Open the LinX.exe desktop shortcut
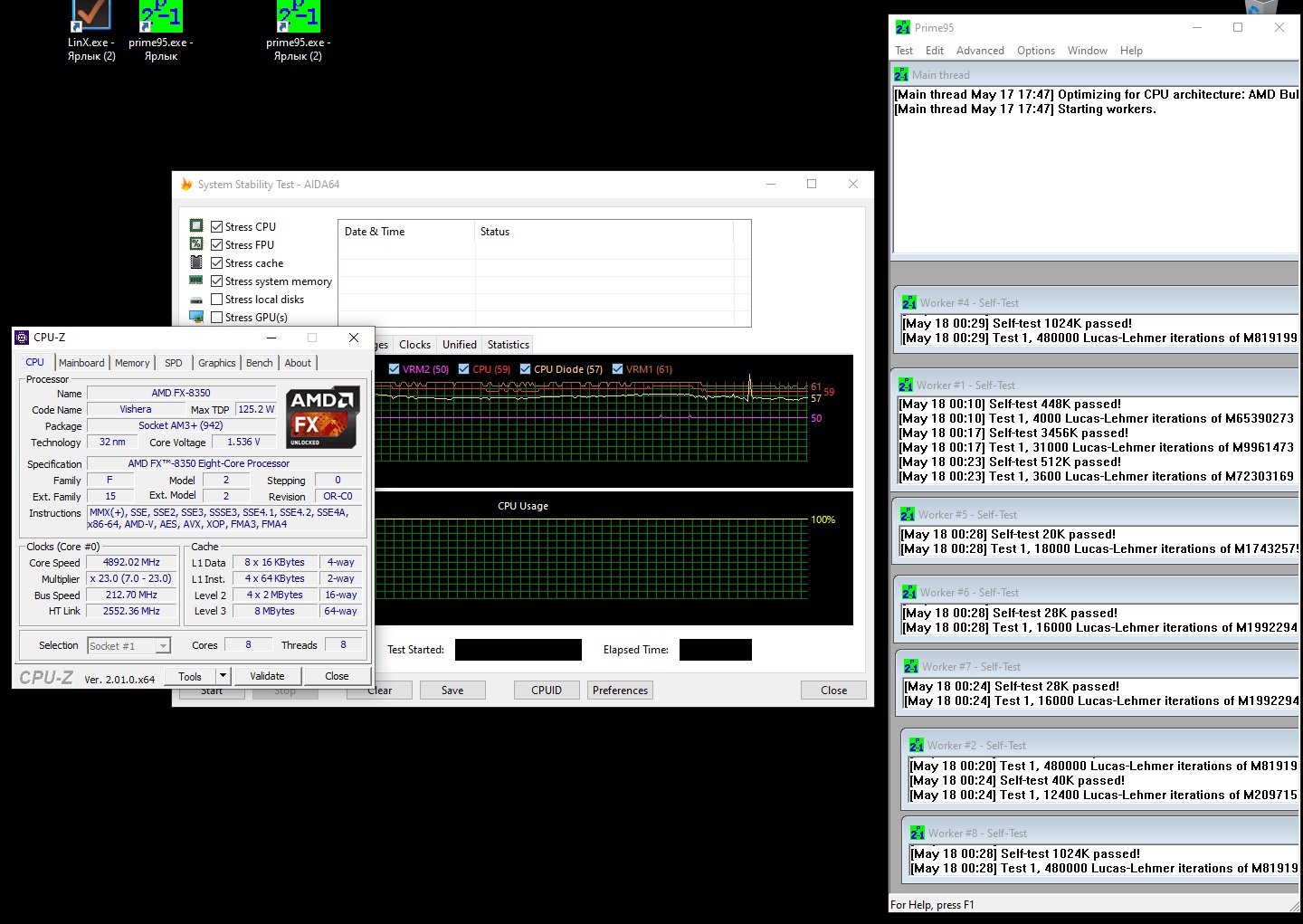This screenshot has height=924, width=1303. [x=91, y=31]
